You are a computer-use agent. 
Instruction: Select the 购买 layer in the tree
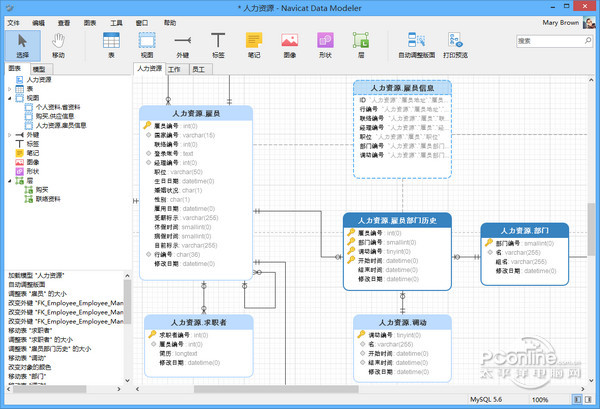click(x=42, y=190)
